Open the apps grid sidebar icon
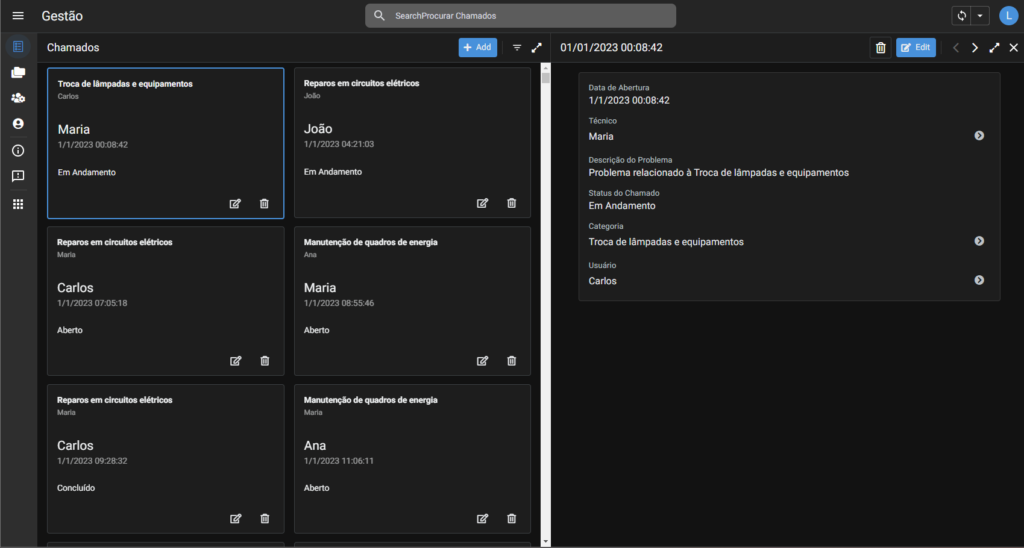Screen dimensions: 1024x548 [18, 204]
